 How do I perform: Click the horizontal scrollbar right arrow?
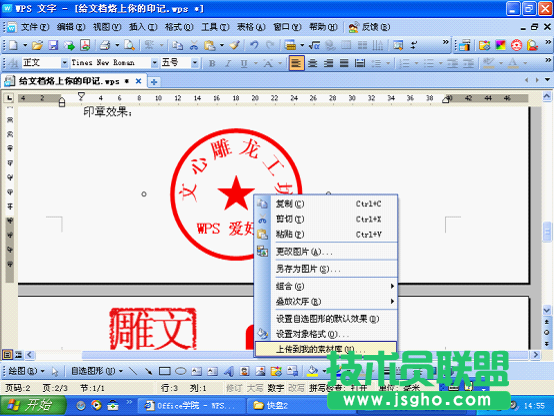(x=536, y=354)
